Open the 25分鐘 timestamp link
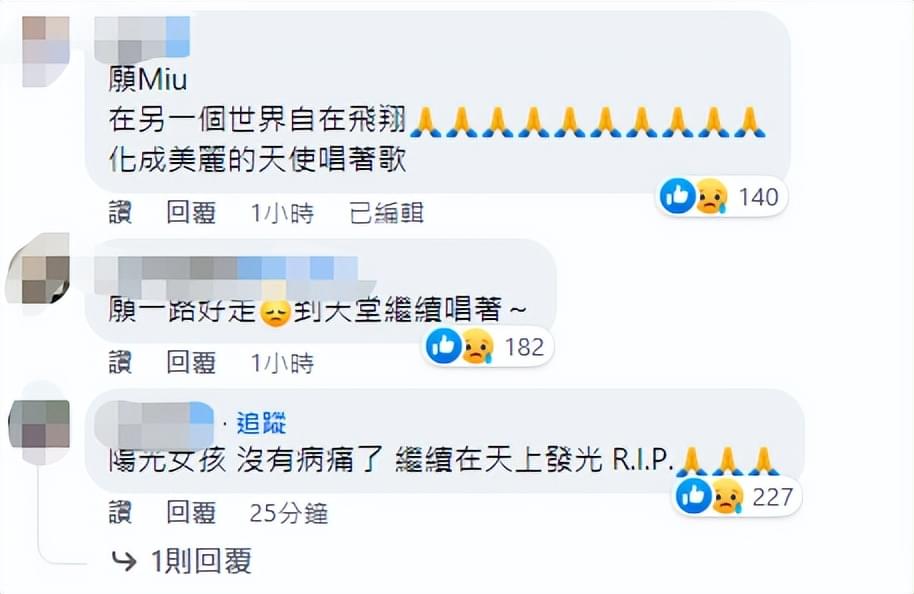 [289, 513]
